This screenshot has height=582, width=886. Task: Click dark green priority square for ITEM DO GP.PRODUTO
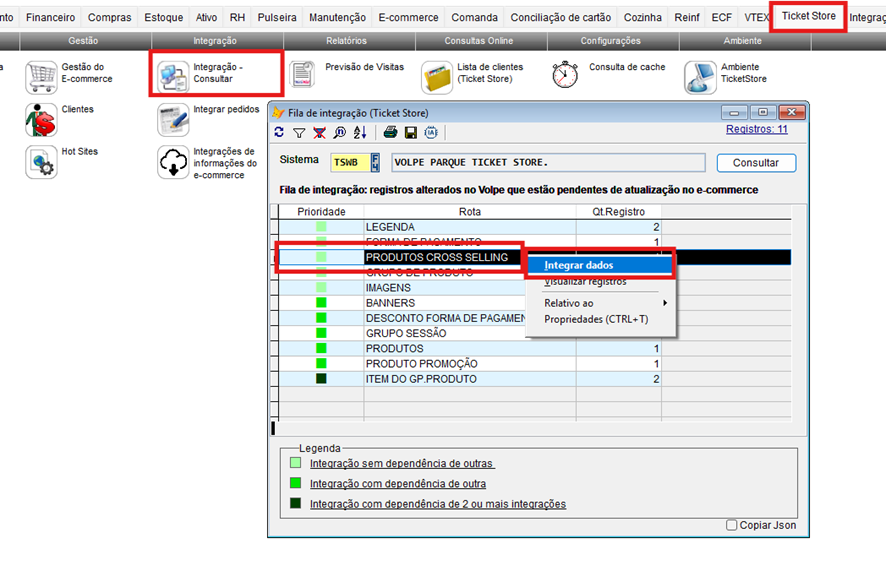(x=321, y=379)
